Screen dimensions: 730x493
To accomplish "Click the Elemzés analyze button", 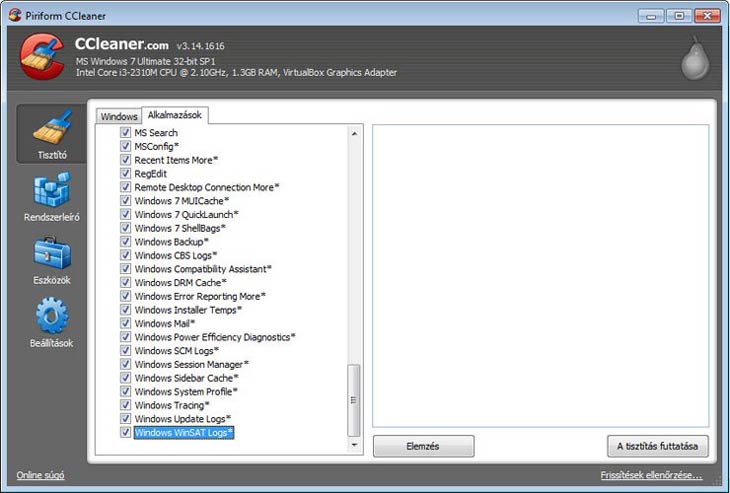I will click(x=423, y=446).
